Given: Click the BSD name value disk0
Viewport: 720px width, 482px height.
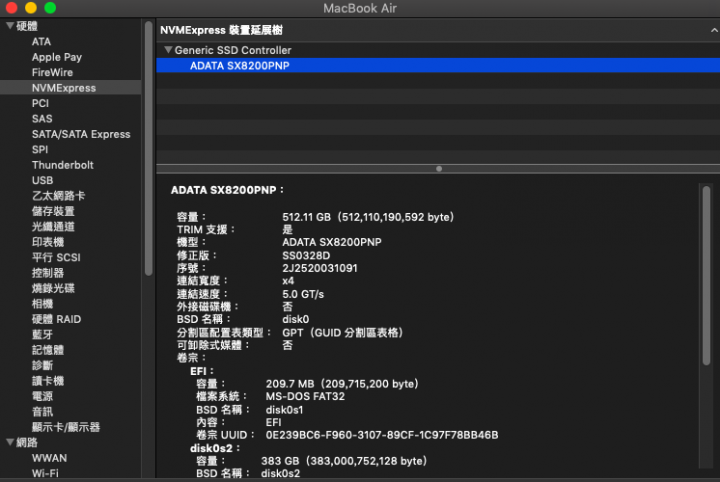Looking at the screenshot, I should tap(296, 319).
